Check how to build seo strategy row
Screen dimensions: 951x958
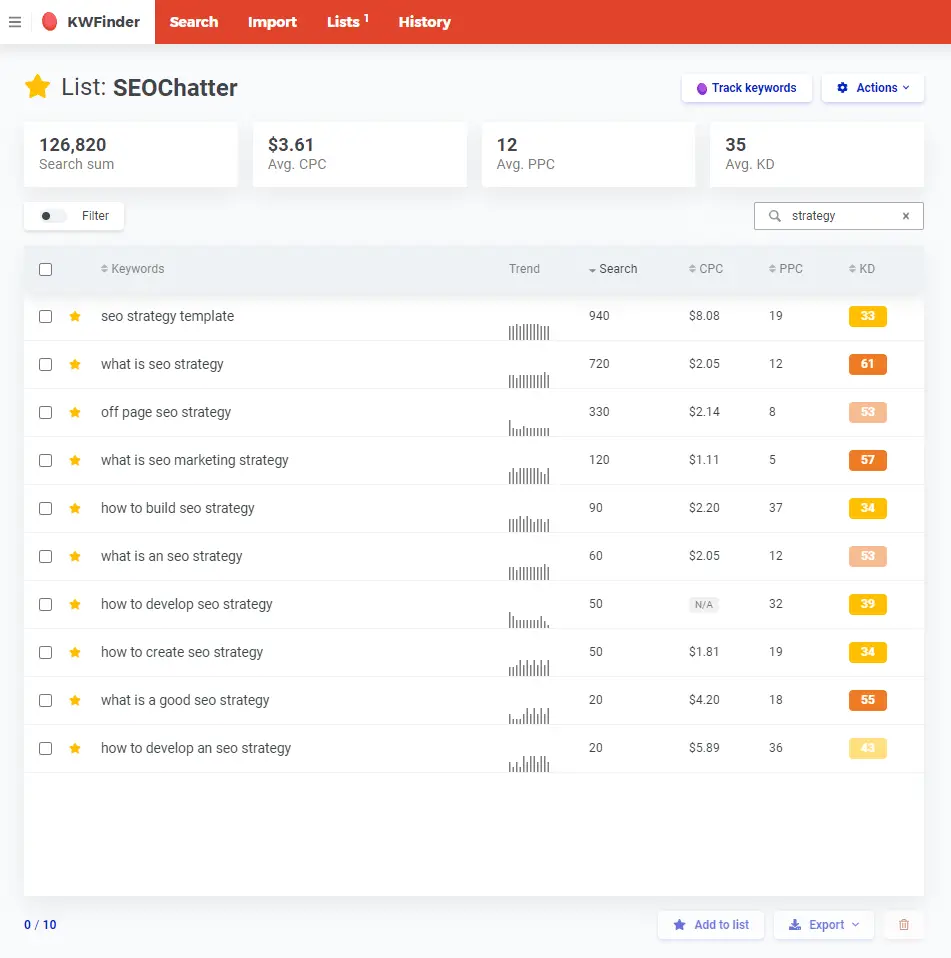45,508
